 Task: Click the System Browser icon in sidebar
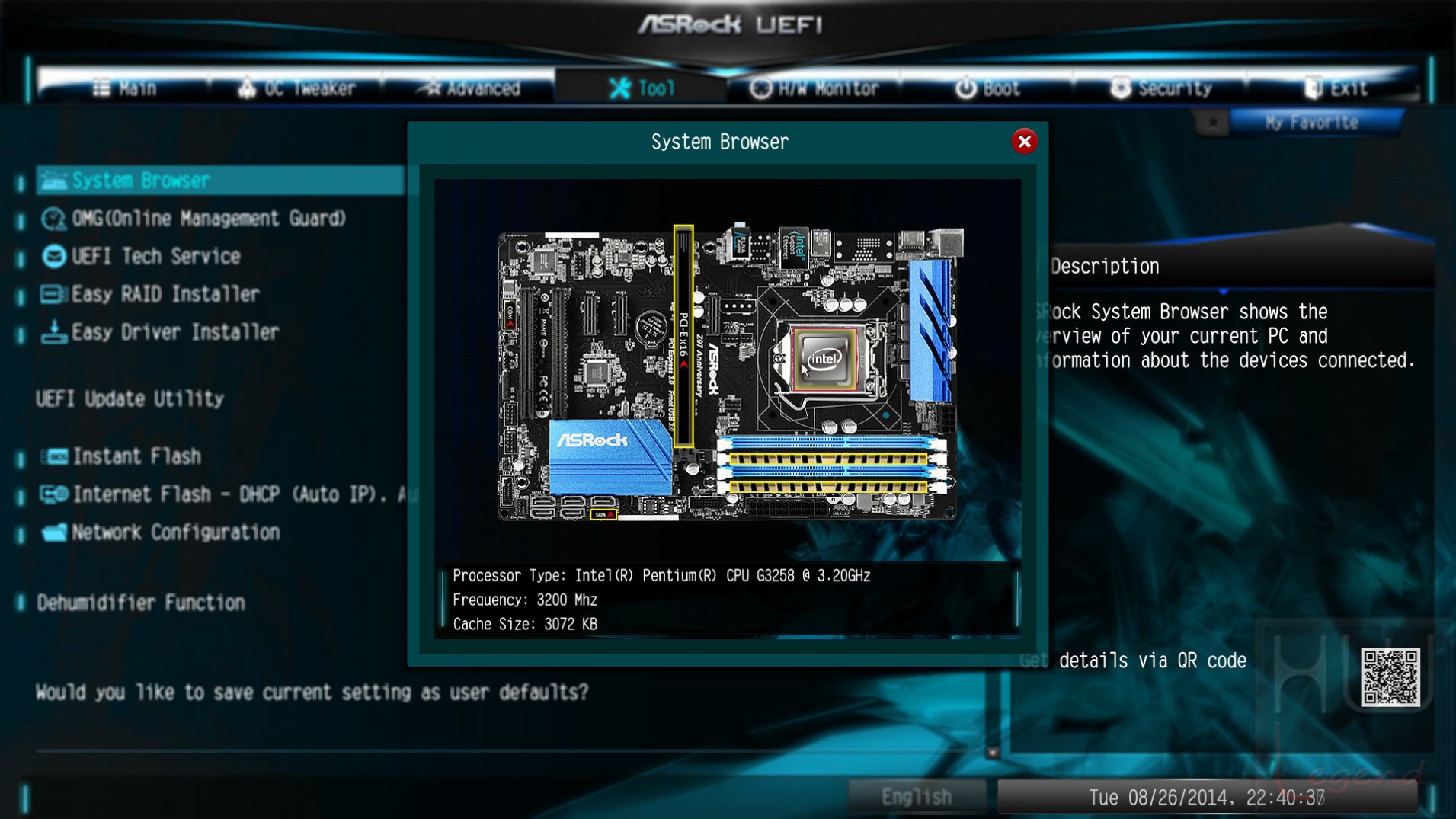[x=53, y=181]
